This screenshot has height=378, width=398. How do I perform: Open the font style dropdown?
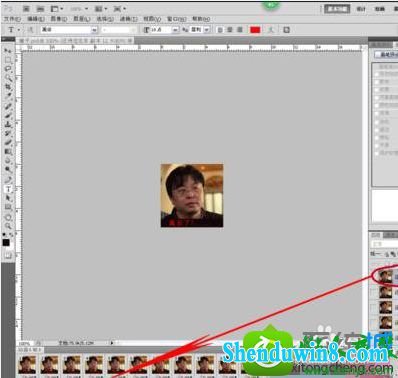tap(133, 30)
